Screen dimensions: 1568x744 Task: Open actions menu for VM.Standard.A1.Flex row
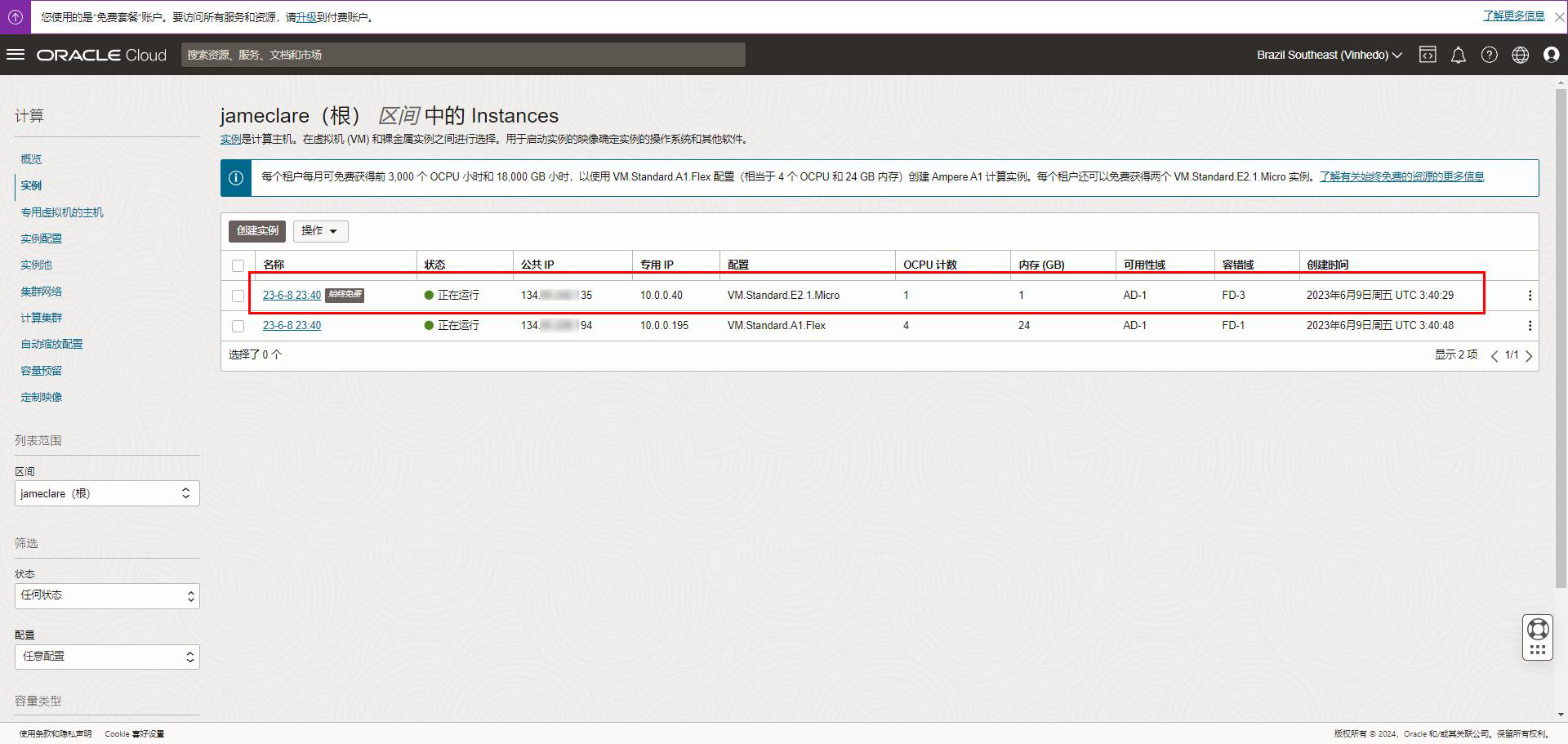coord(1530,326)
